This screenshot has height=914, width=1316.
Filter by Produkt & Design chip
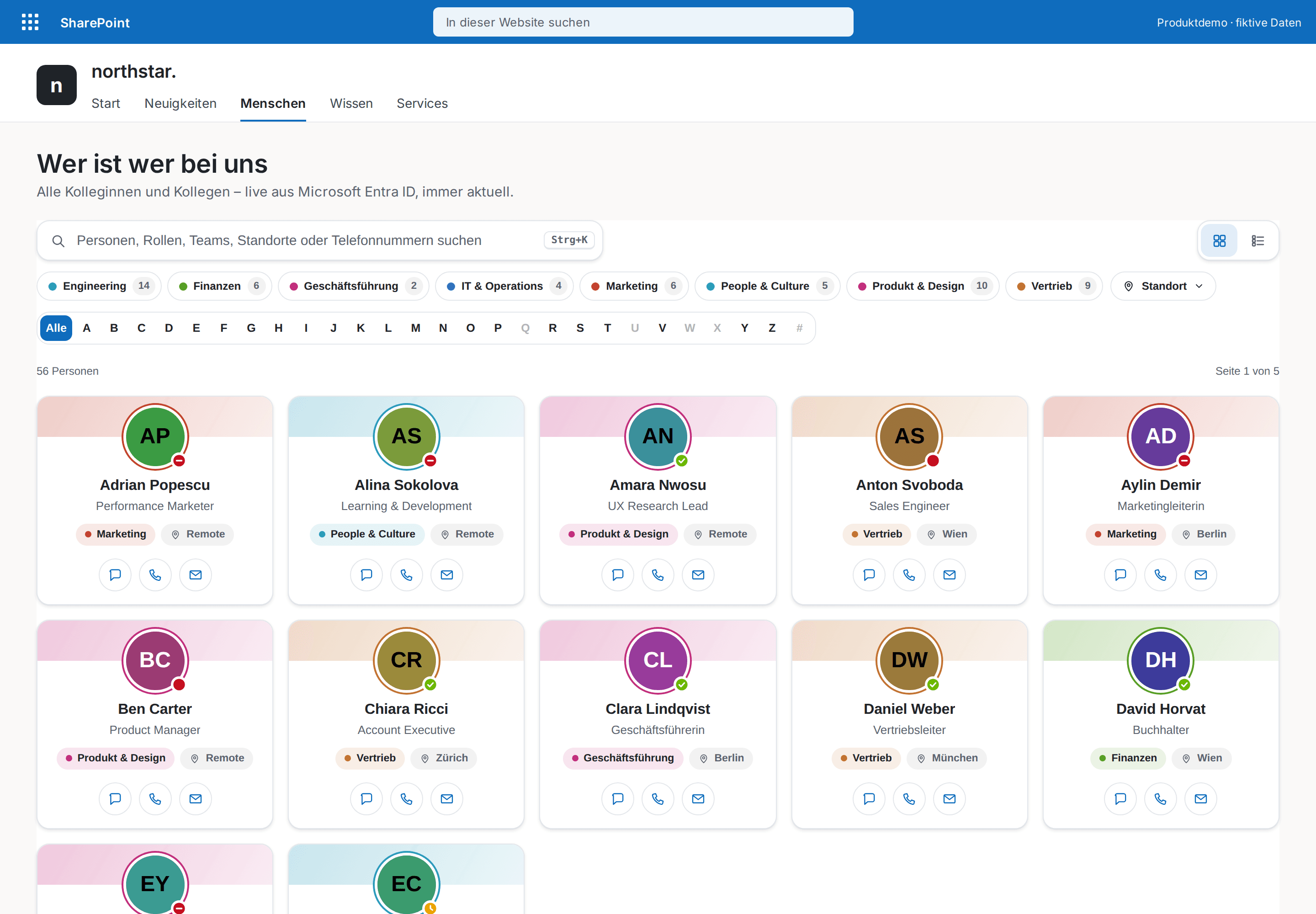923,286
